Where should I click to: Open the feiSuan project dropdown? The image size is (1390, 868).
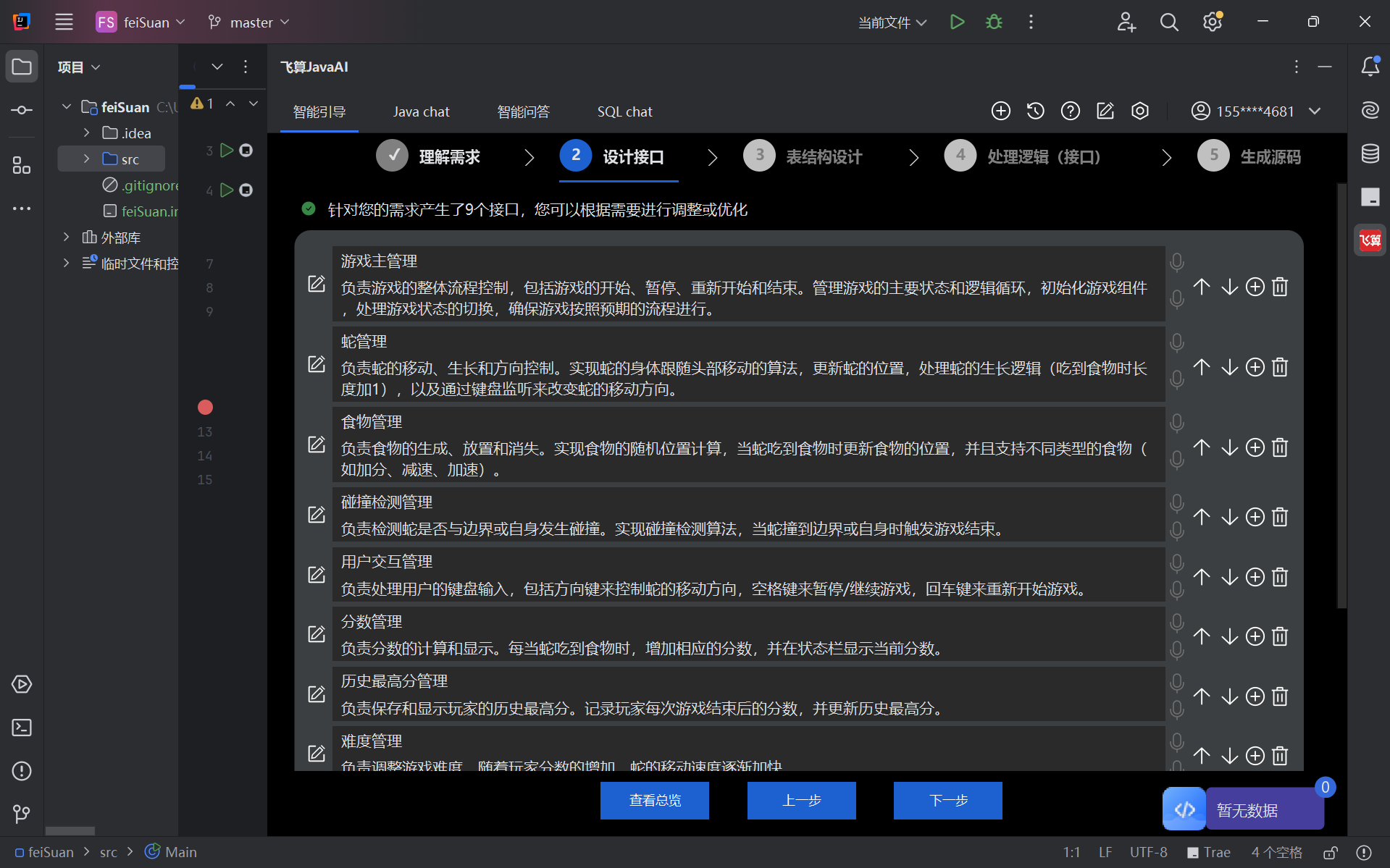pyautogui.click(x=141, y=22)
